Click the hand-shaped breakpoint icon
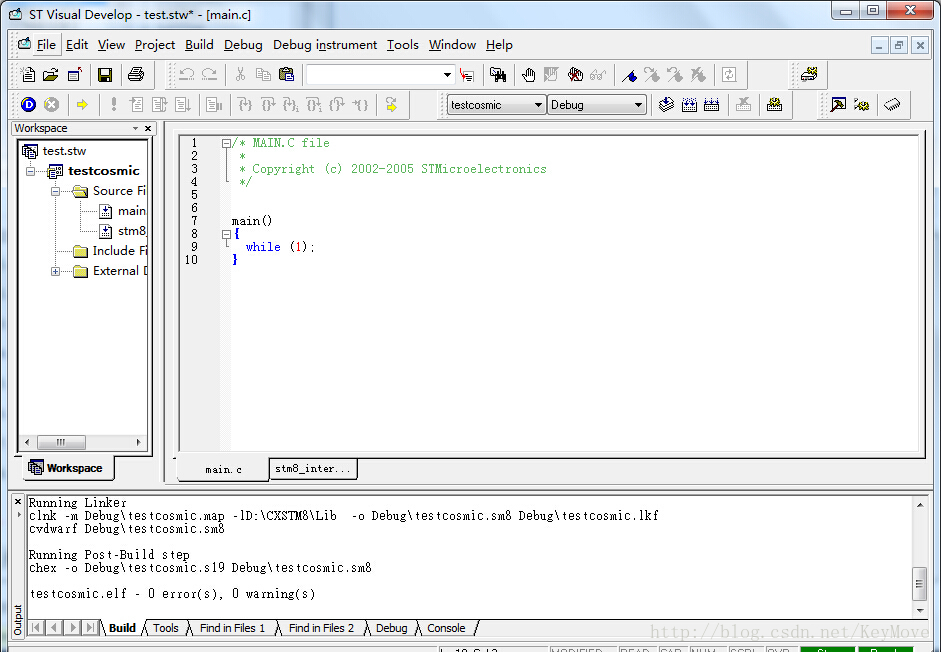 click(x=528, y=75)
